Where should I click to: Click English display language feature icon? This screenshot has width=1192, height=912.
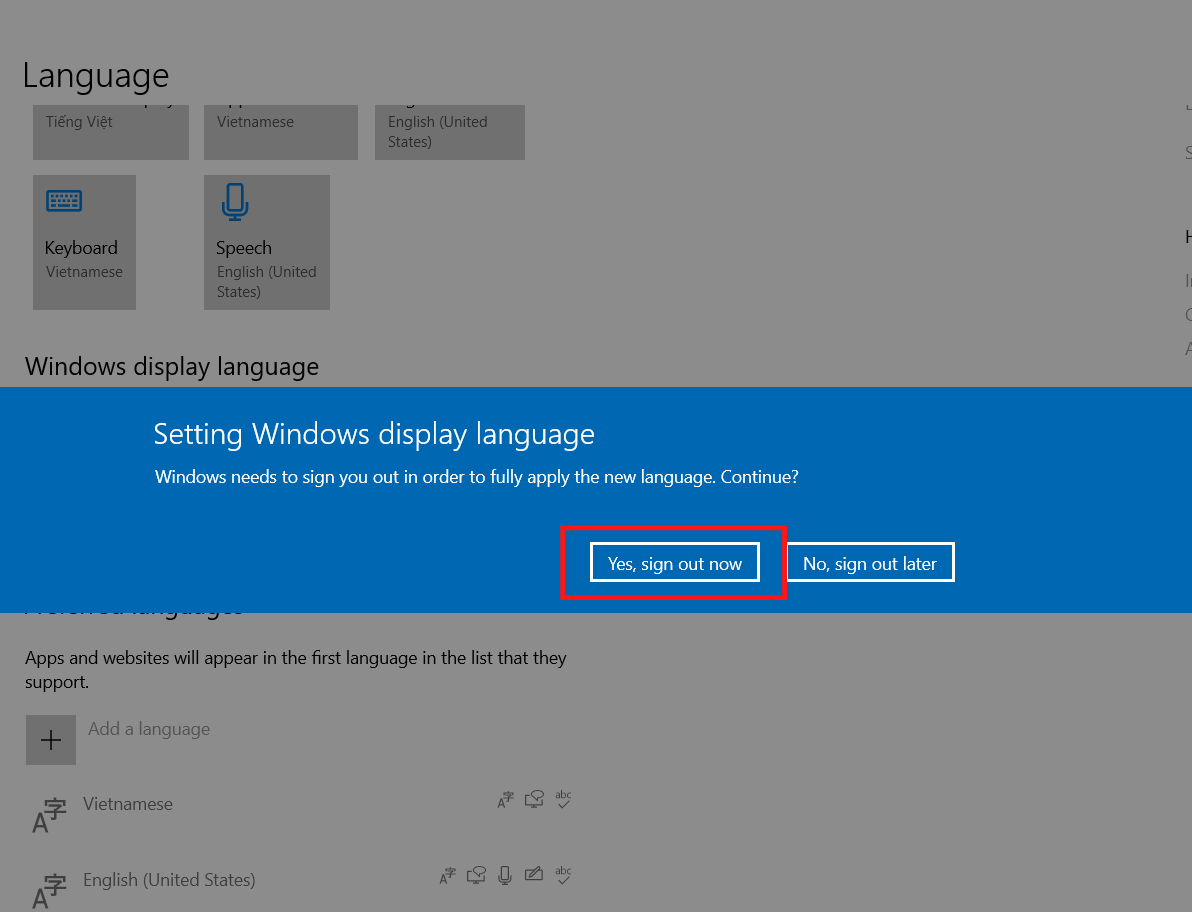pos(448,876)
